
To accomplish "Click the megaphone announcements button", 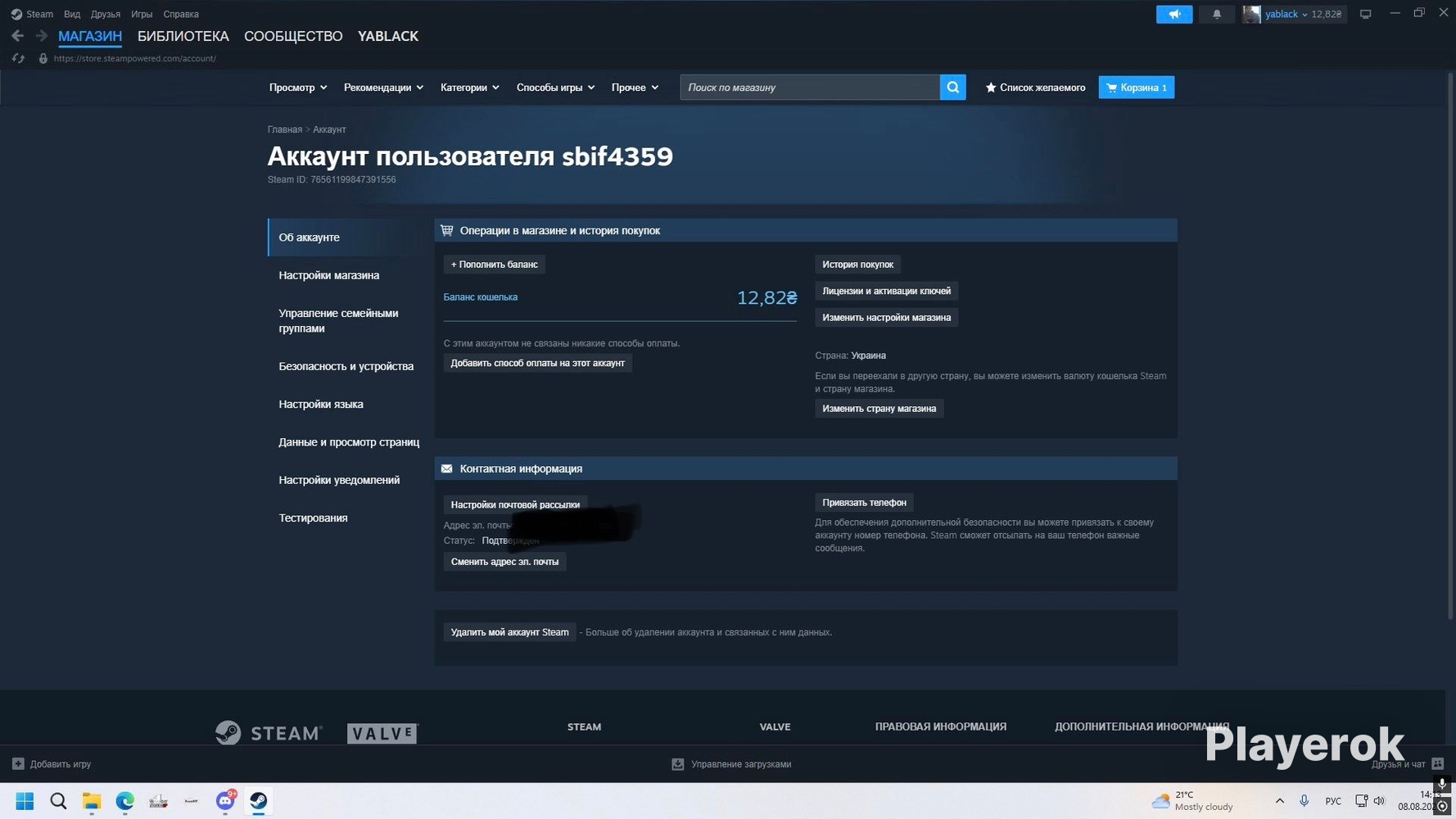I will 1174,14.
